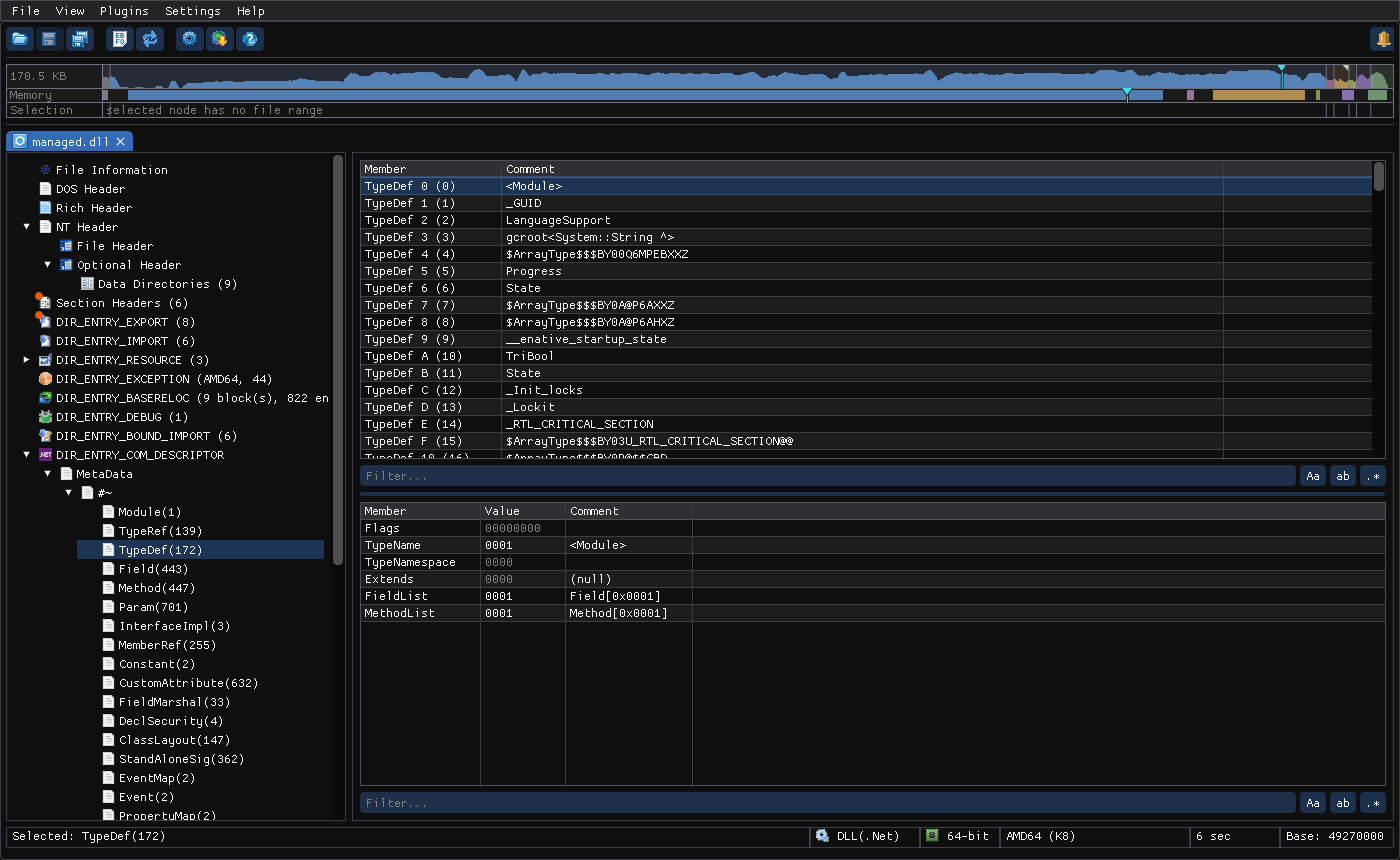Select the TypeDef 5 Progress row
This screenshot has width=1400, height=860.
(866, 271)
